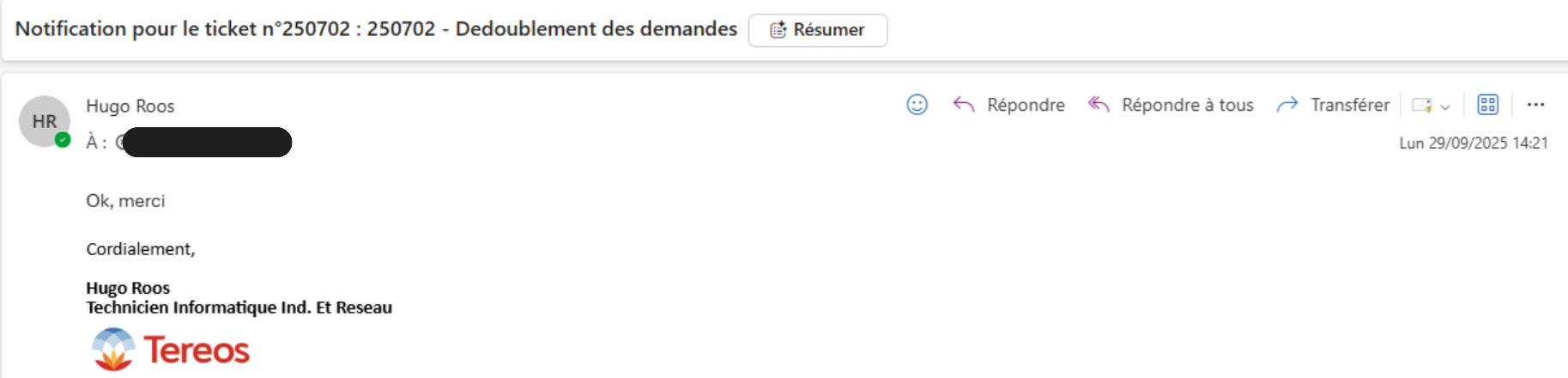Click the envelope quick action icon

pyautogui.click(x=1421, y=106)
